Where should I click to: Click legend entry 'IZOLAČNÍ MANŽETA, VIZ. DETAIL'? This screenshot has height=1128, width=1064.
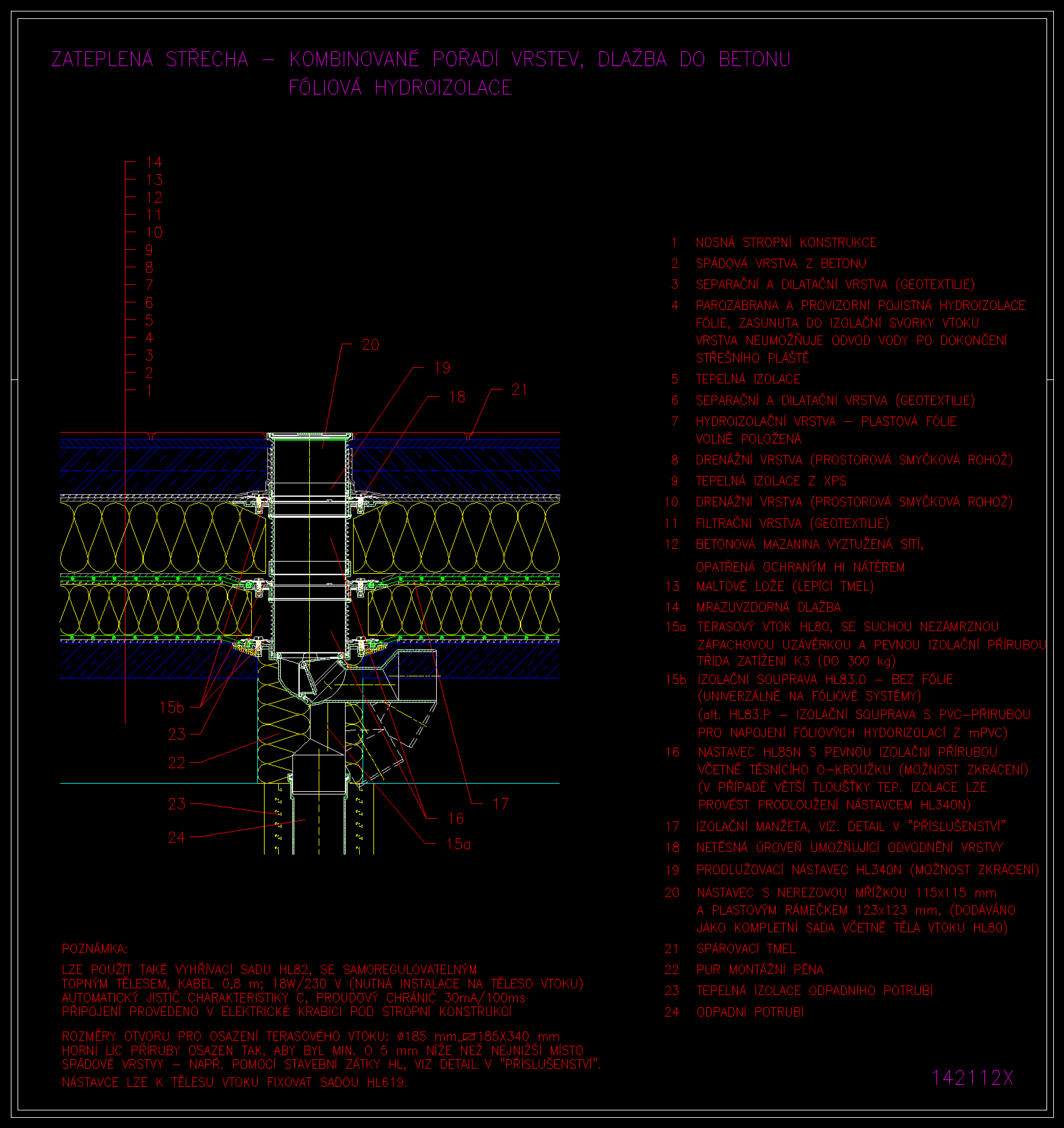coord(791,826)
